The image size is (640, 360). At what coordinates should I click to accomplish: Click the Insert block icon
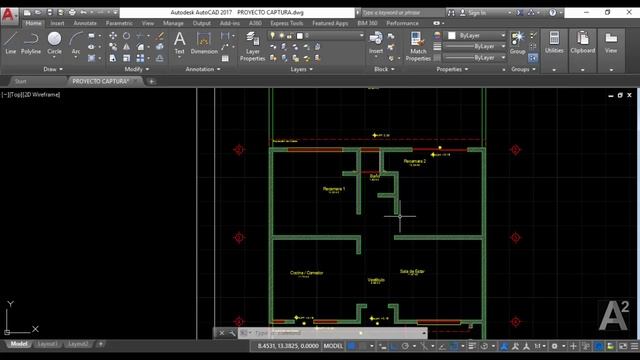[376, 43]
